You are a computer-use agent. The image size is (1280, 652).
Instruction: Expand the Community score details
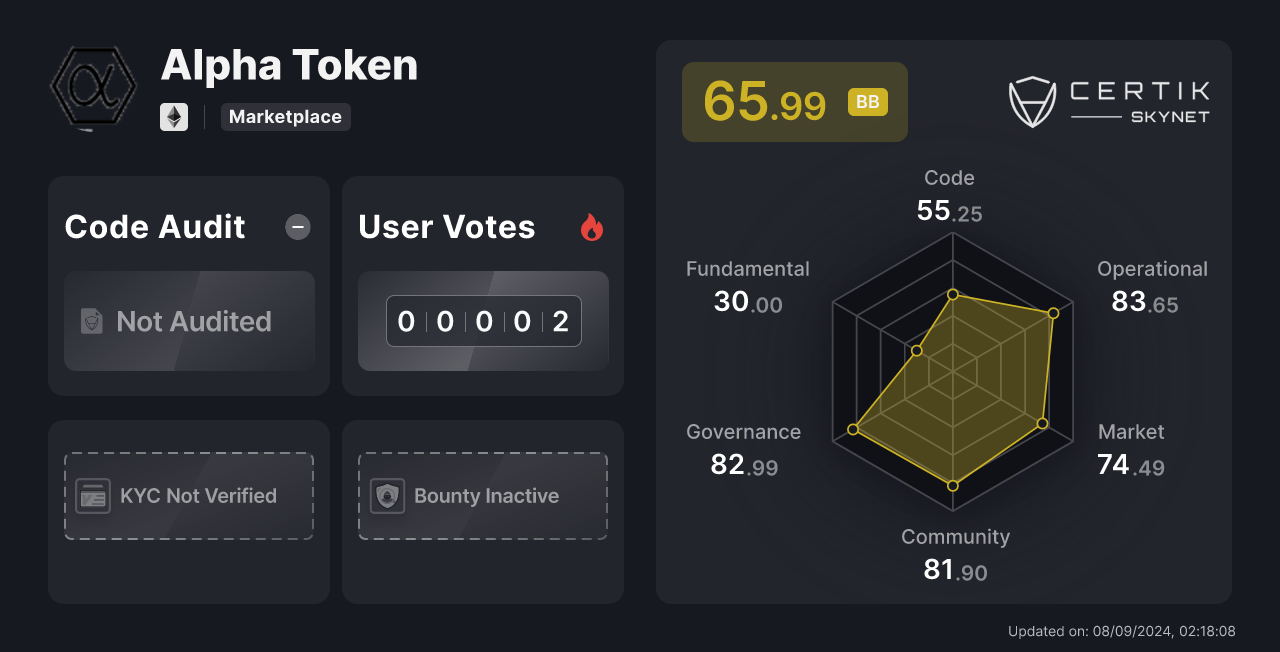tap(955, 553)
